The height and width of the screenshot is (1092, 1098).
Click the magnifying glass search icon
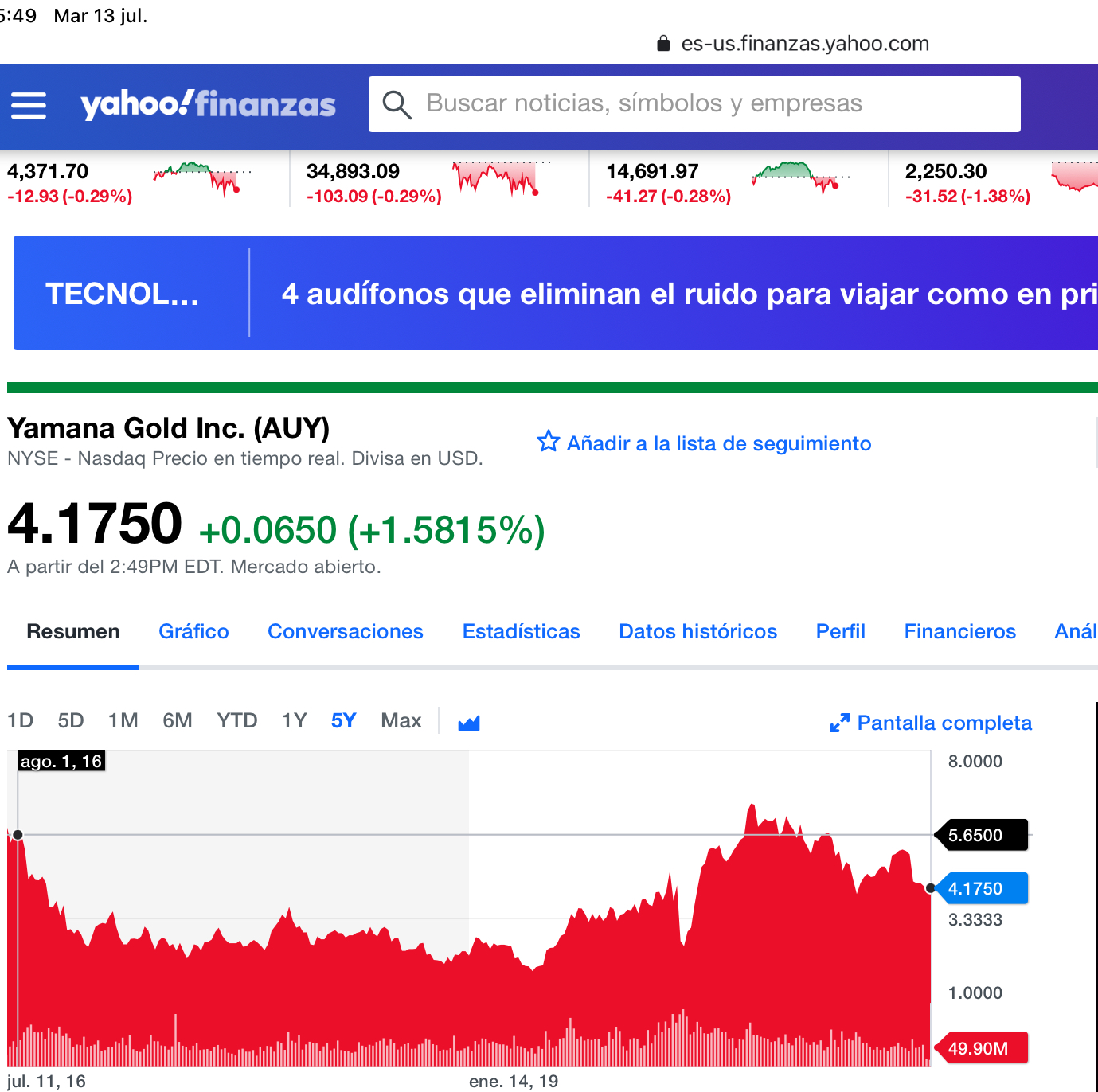pyautogui.click(x=397, y=104)
